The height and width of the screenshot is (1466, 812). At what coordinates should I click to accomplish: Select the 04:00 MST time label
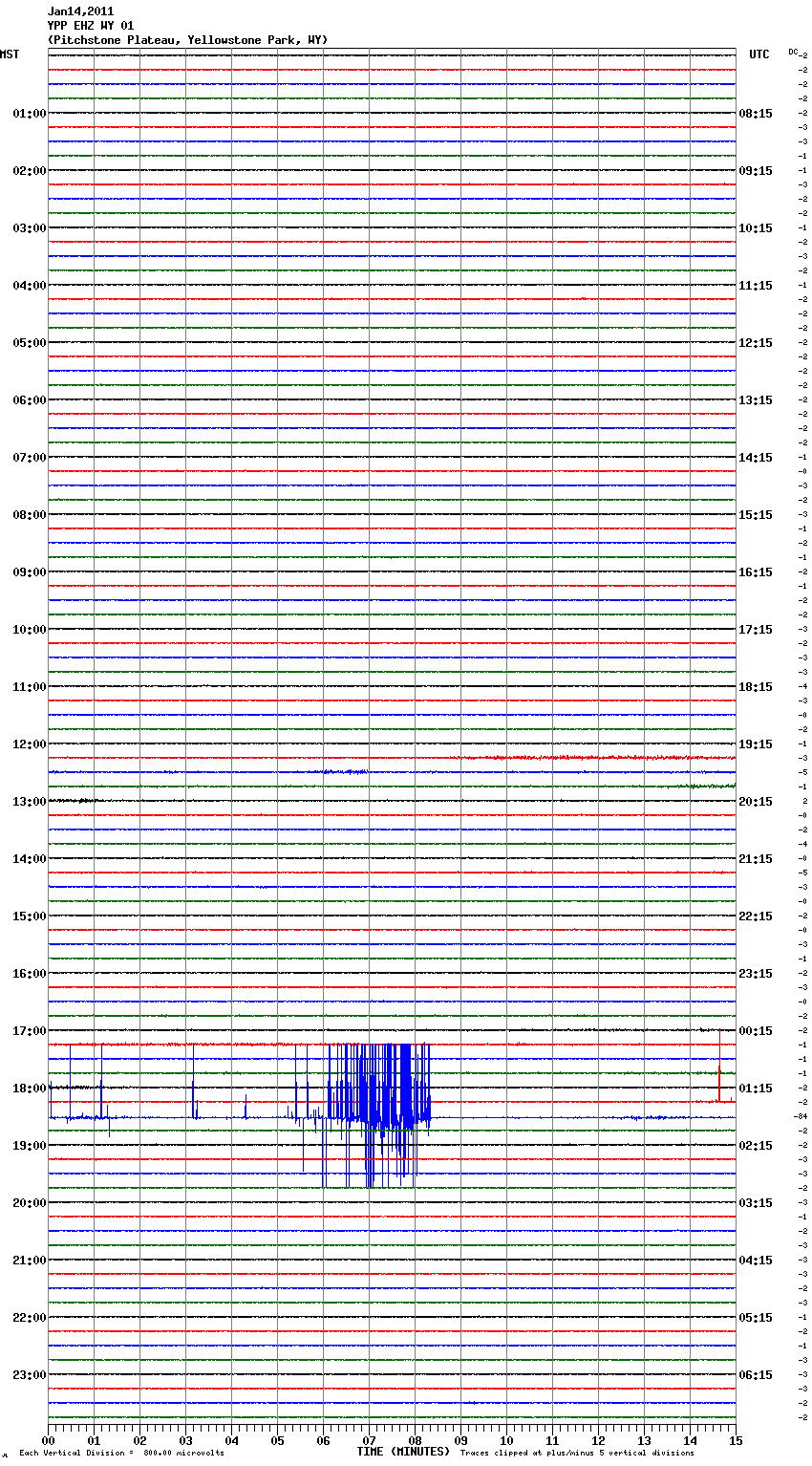pos(29,286)
